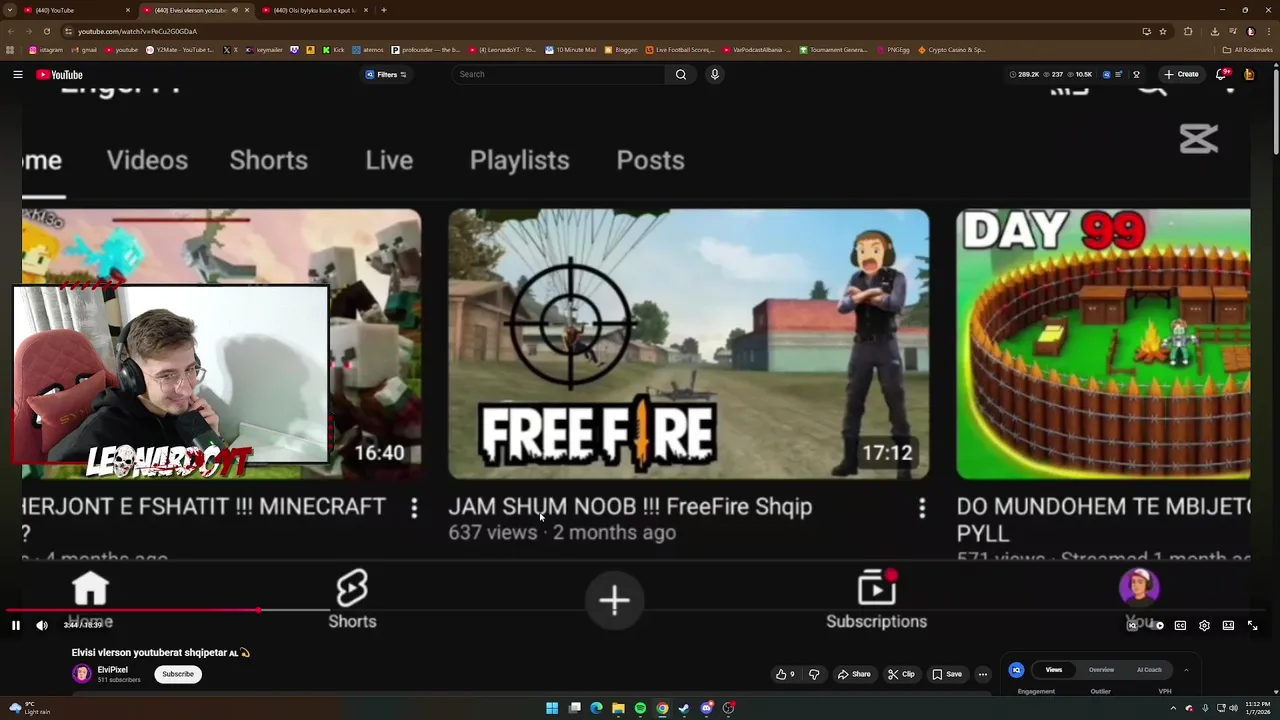The image size is (1280, 720).
Task: Open the notifications bell
Action: 1222,74
